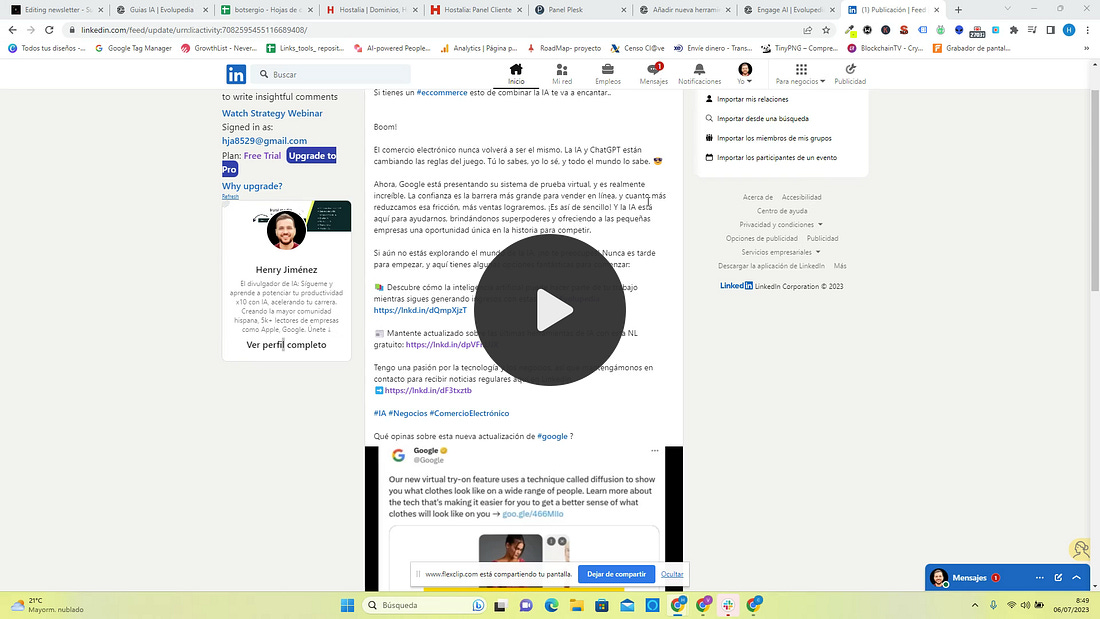Open the Google post three-dot menu
The height and width of the screenshot is (619, 1100).
click(655, 451)
